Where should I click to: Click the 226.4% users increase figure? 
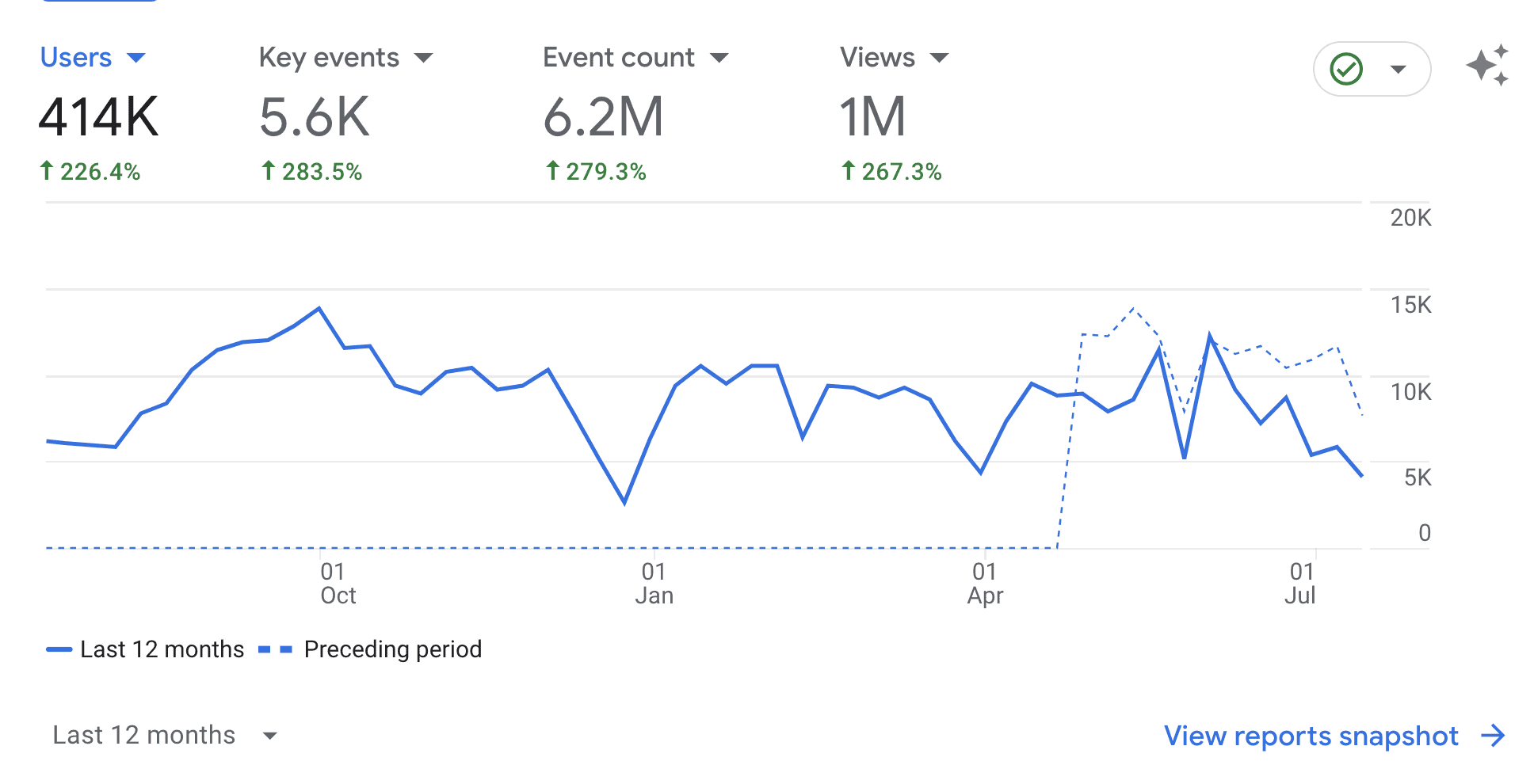tap(90, 172)
